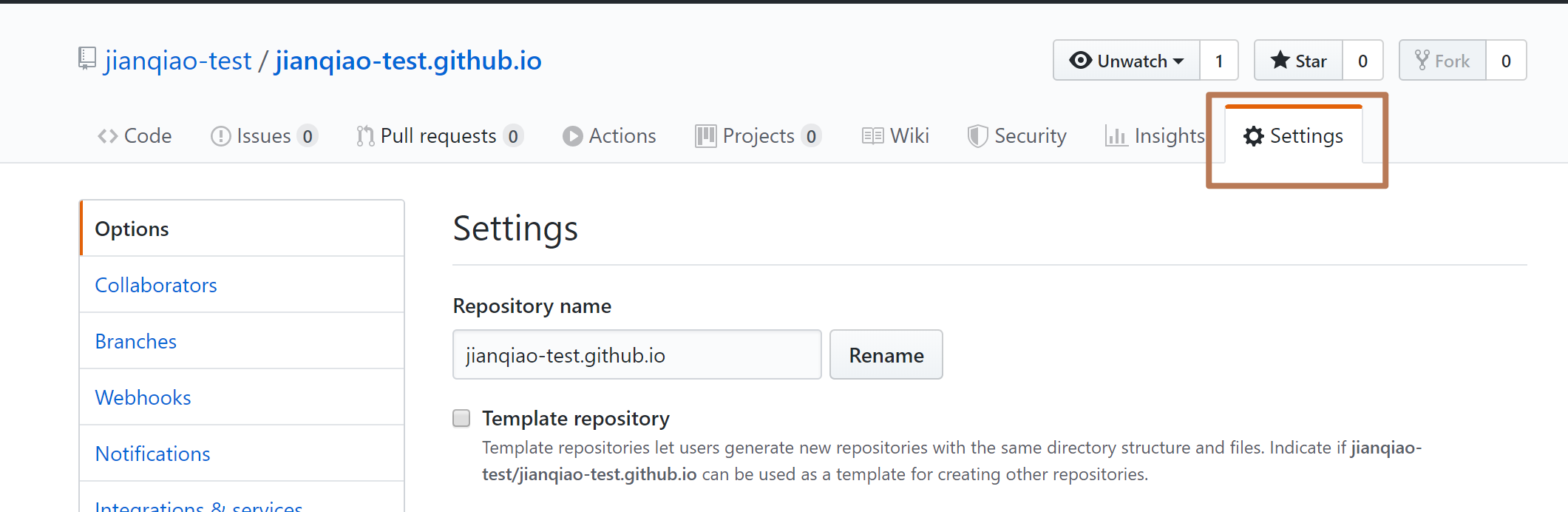The width and height of the screenshot is (1568, 512).
Task: Open stargazers count showing 0
Action: tap(1362, 60)
